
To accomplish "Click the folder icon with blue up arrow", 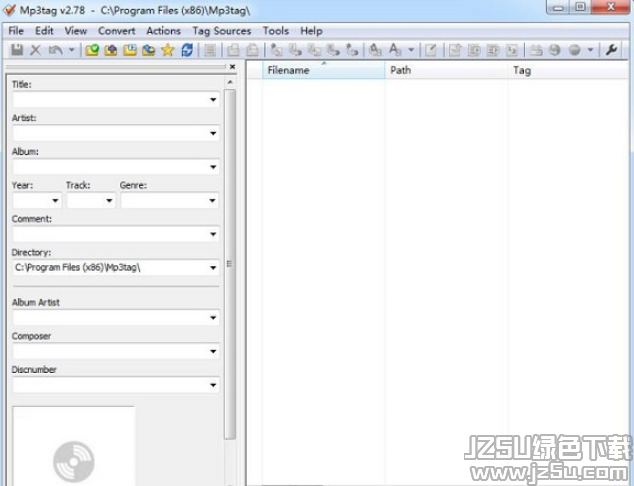I will click(x=111, y=50).
